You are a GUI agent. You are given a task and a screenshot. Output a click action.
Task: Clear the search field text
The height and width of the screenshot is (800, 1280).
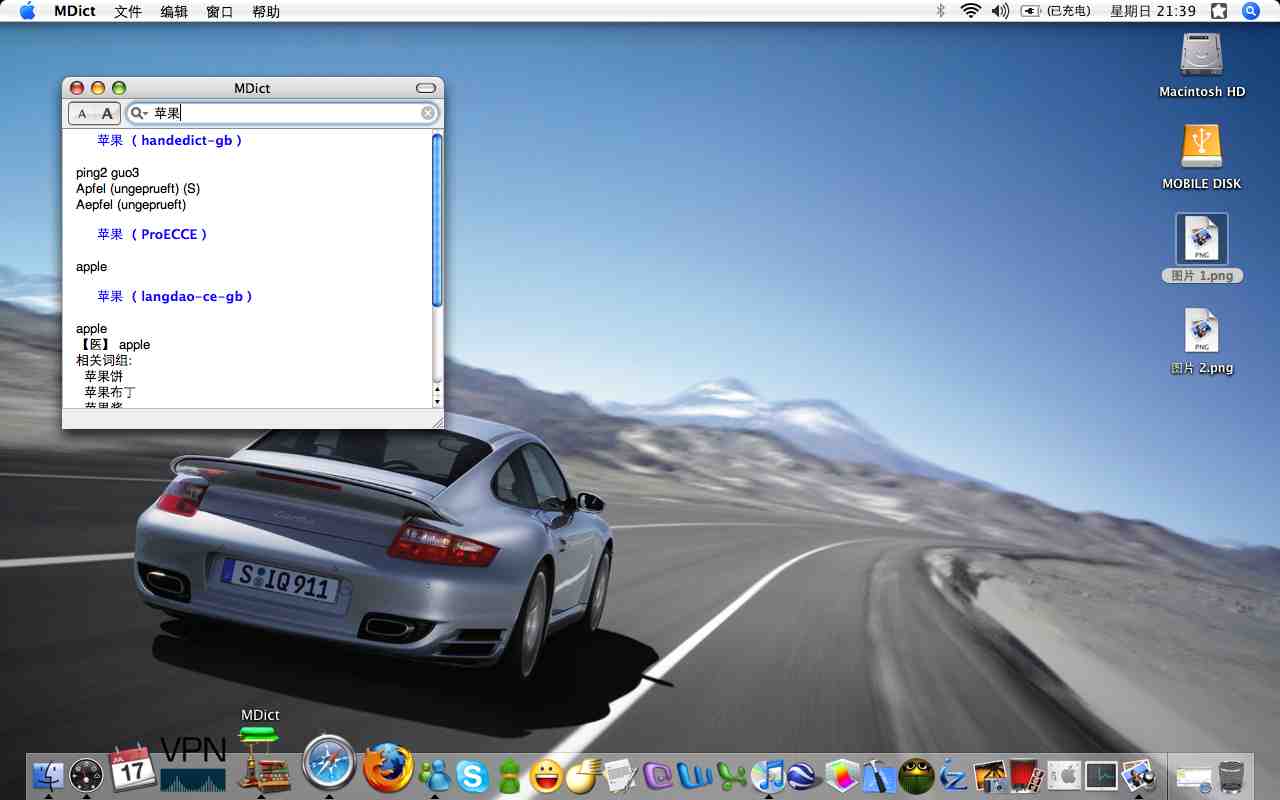click(428, 114)
